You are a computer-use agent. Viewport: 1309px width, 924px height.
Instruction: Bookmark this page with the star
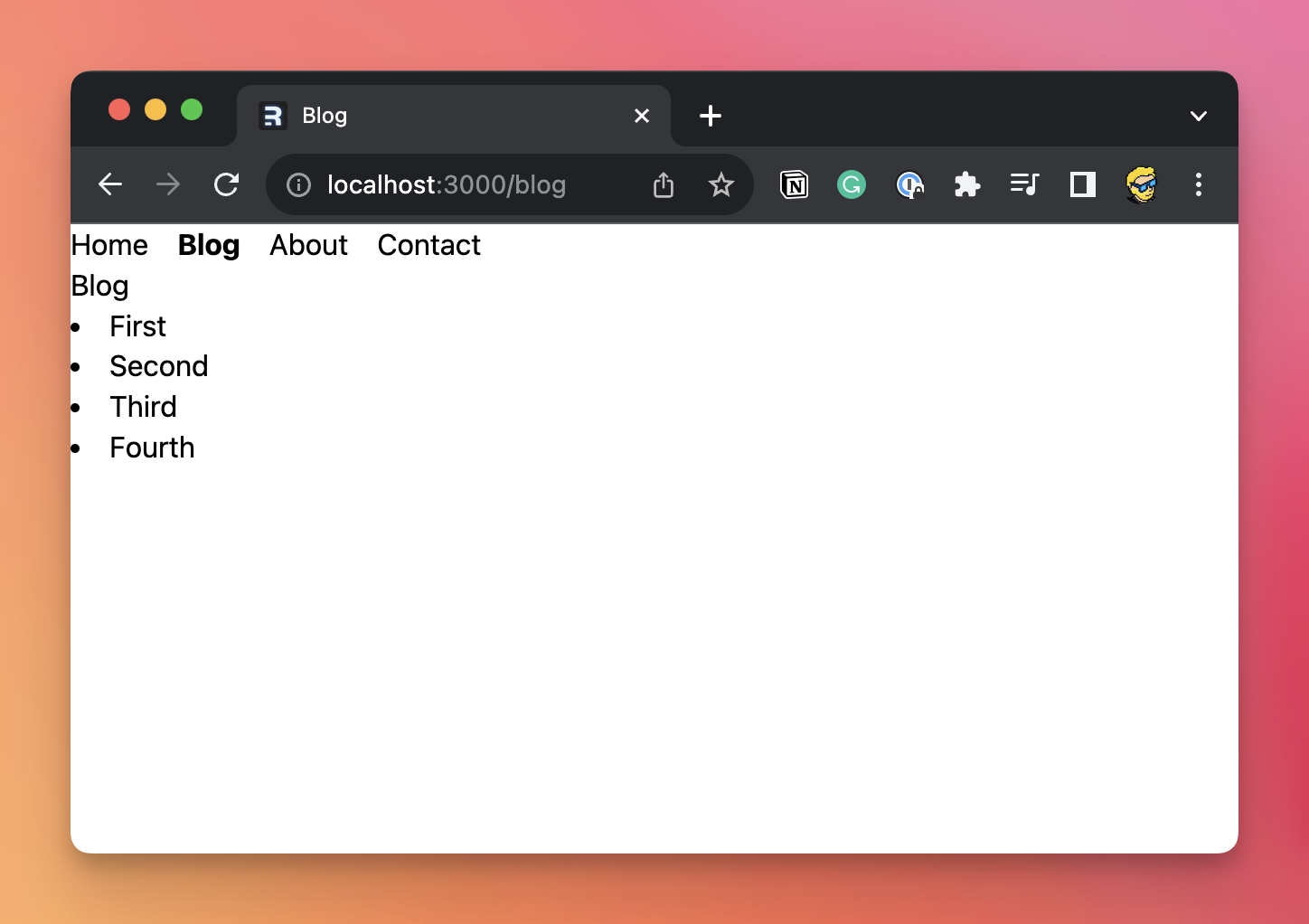coord(720,184)
